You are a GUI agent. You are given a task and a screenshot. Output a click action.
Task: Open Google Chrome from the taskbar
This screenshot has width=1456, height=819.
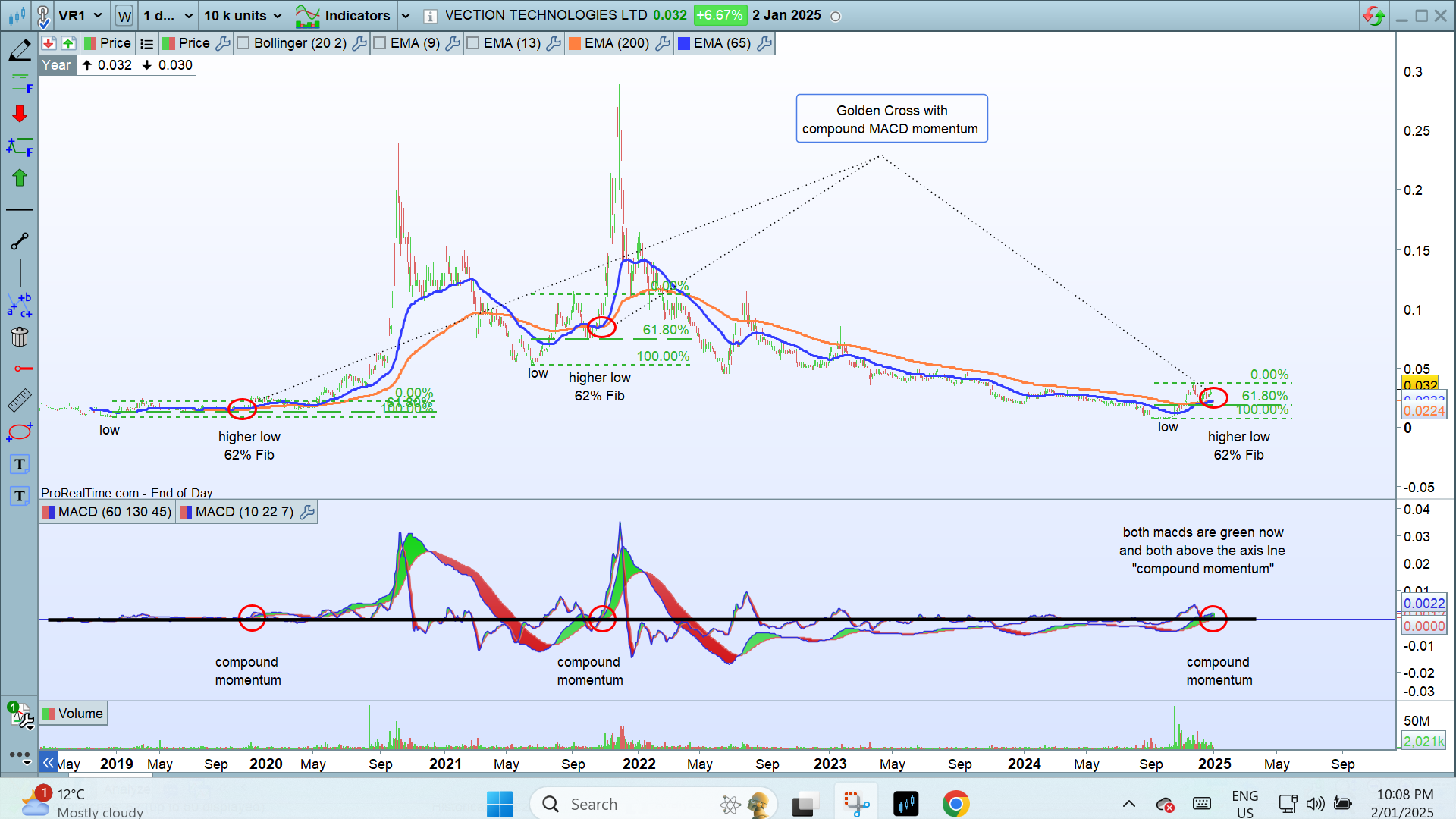(955, 804)
